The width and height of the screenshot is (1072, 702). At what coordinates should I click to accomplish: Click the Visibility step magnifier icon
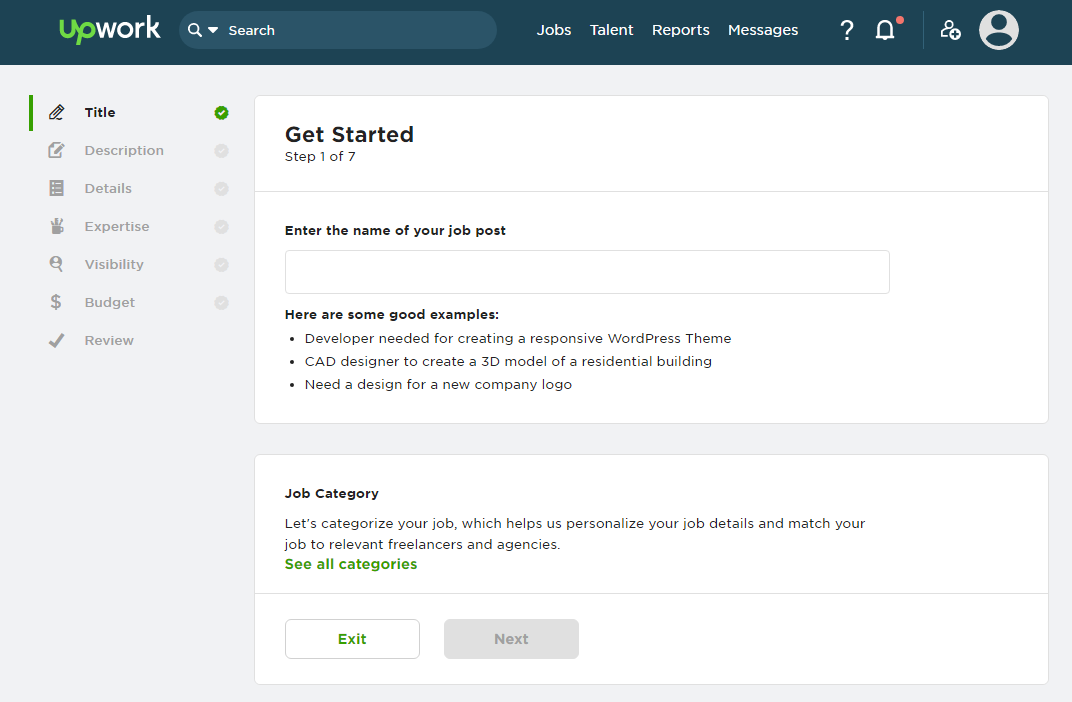coord(56,265)
